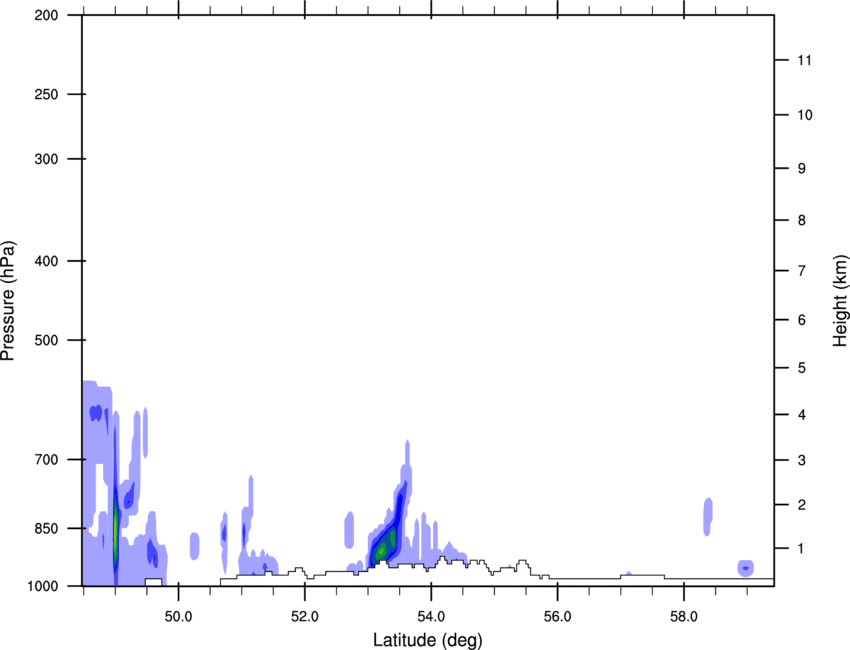Select the 200 pressure tick label
The image size is (850, 650).
(x=46, y=15)
